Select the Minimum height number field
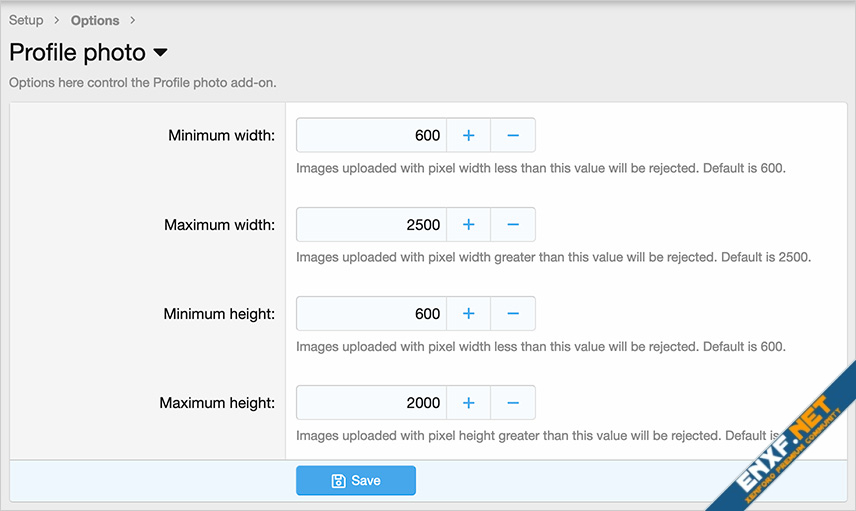 click(371, 314)
